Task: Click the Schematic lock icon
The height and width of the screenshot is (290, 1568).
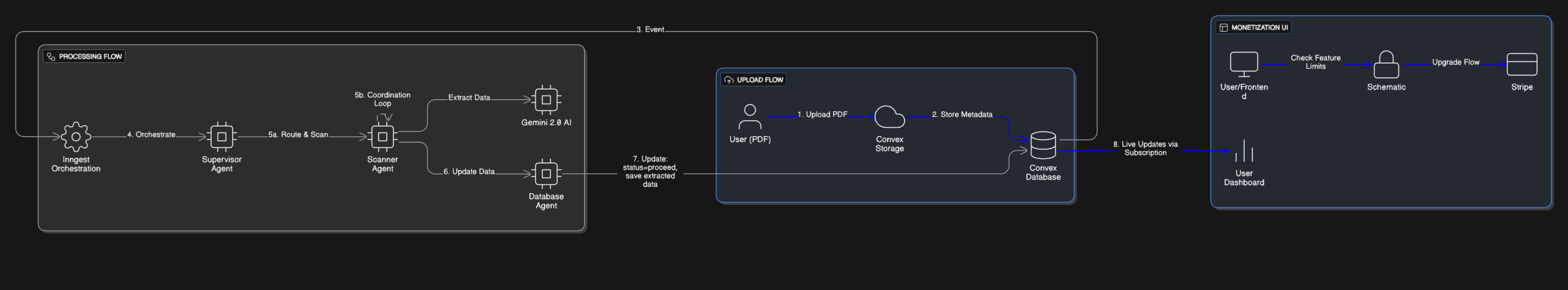Action: 1386,65
